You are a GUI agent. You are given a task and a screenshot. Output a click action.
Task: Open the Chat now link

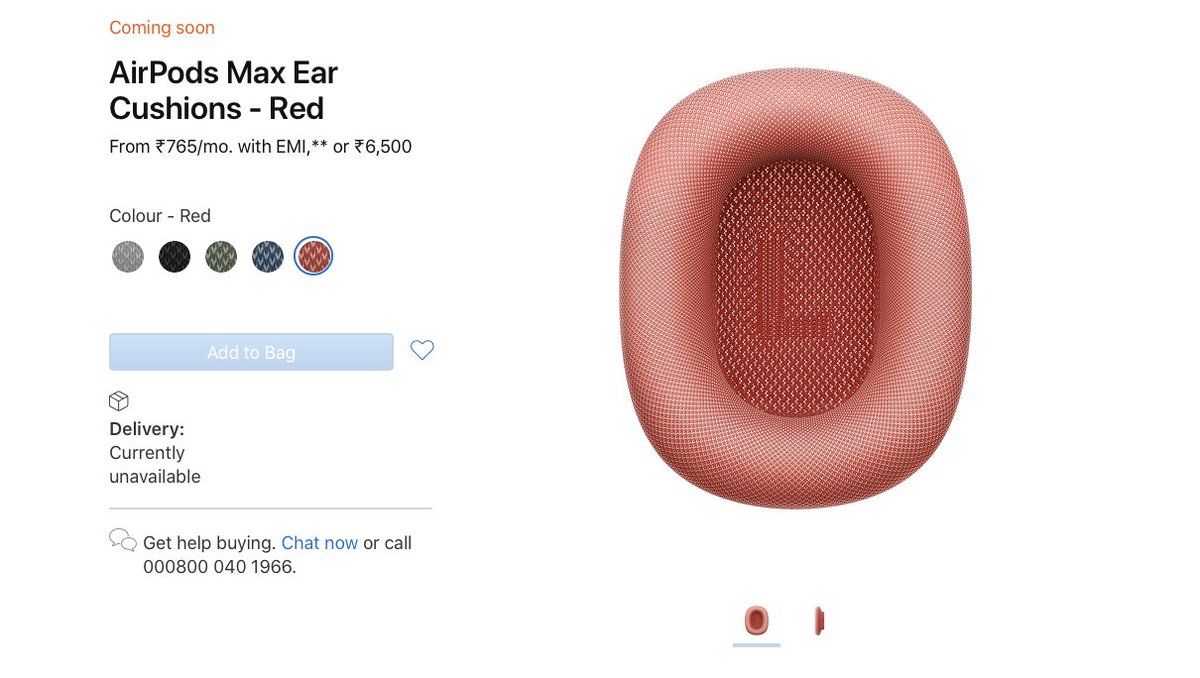[319, 543]
